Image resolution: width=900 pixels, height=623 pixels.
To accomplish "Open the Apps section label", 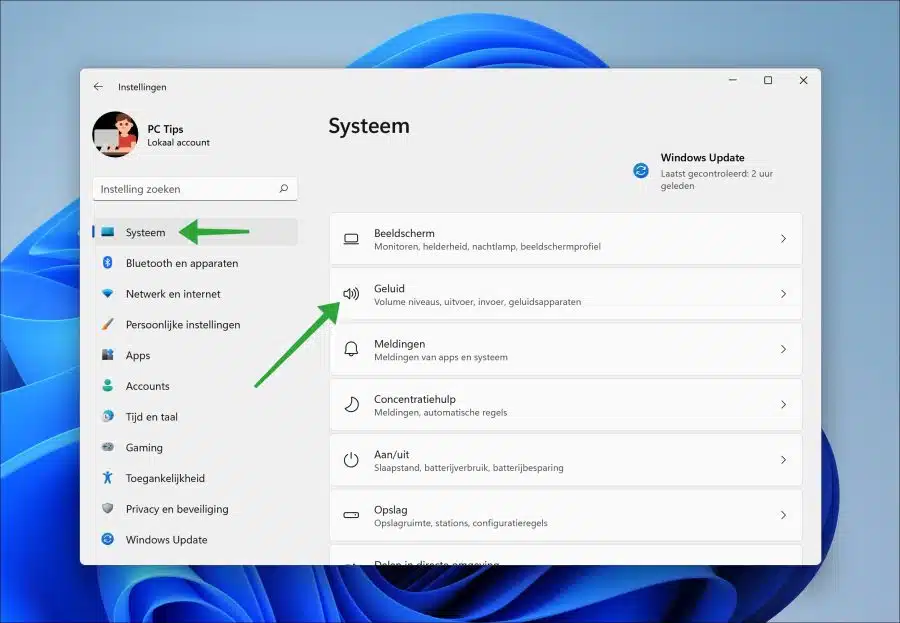I will click(x=138, y=355).
